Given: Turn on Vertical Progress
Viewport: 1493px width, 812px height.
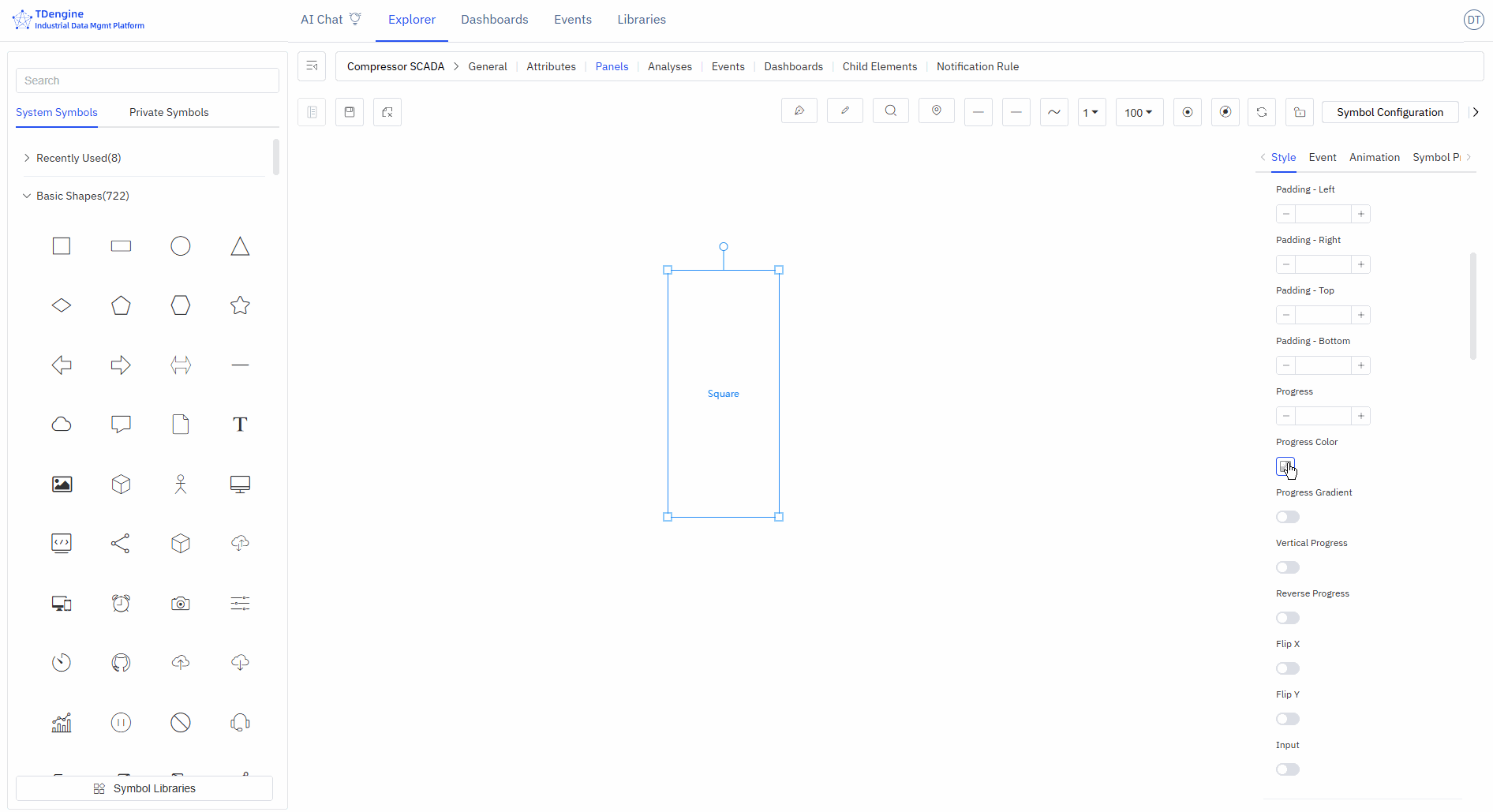Looking at the screenshot, I should pyautogui.click(x=1287, y=567).
